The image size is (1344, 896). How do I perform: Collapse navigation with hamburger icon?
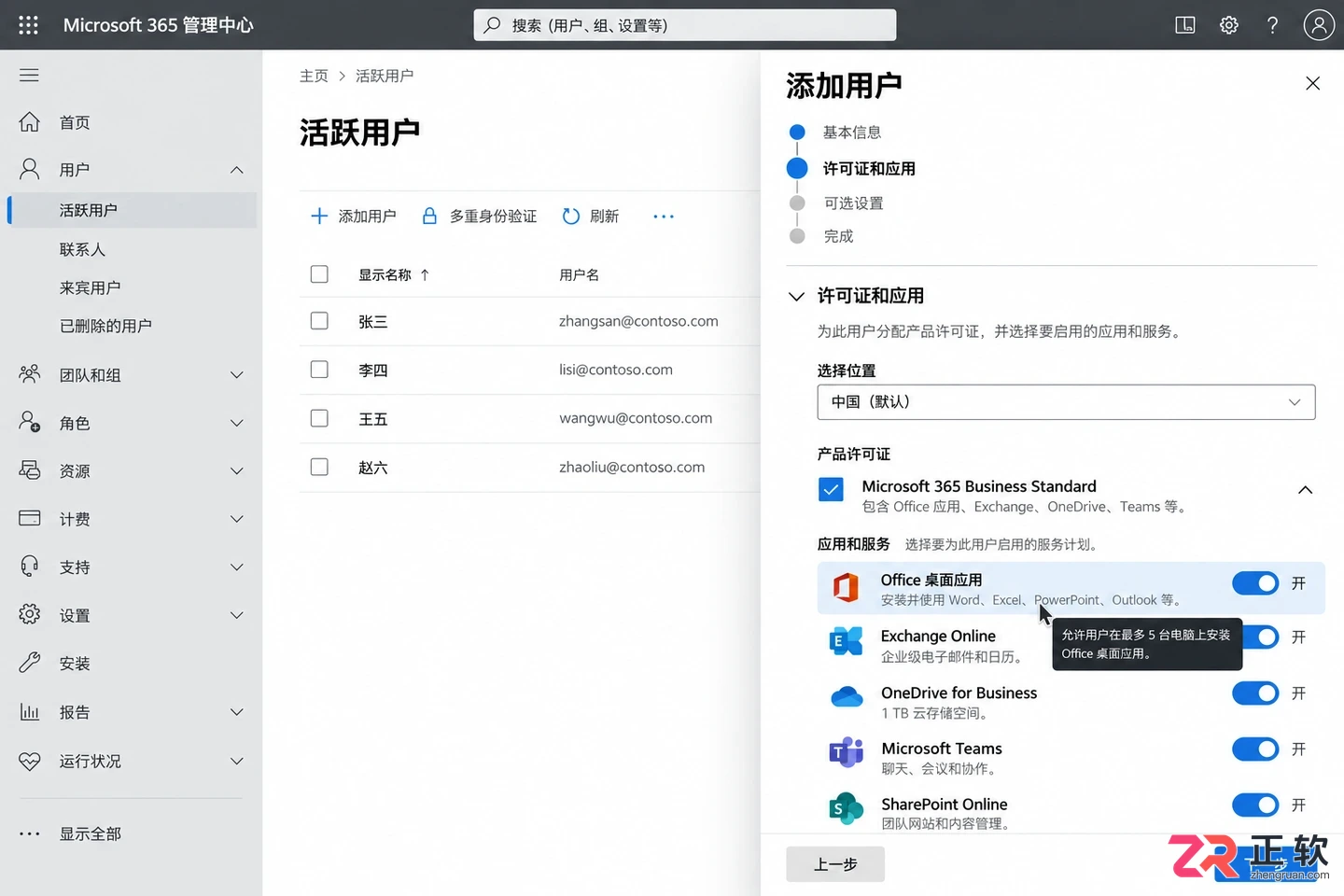pyautogui.click(x=30, y=75)
